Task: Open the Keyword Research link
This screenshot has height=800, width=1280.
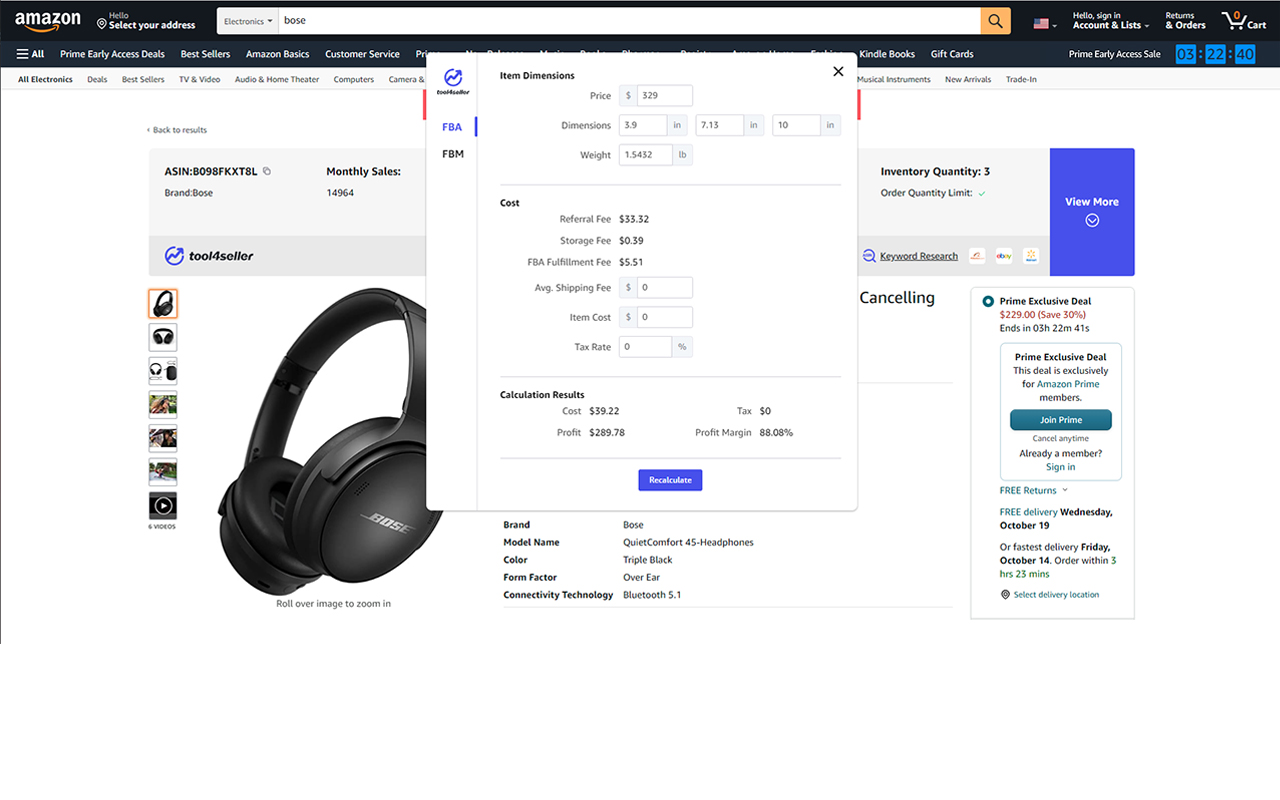Action: point(919,256)
